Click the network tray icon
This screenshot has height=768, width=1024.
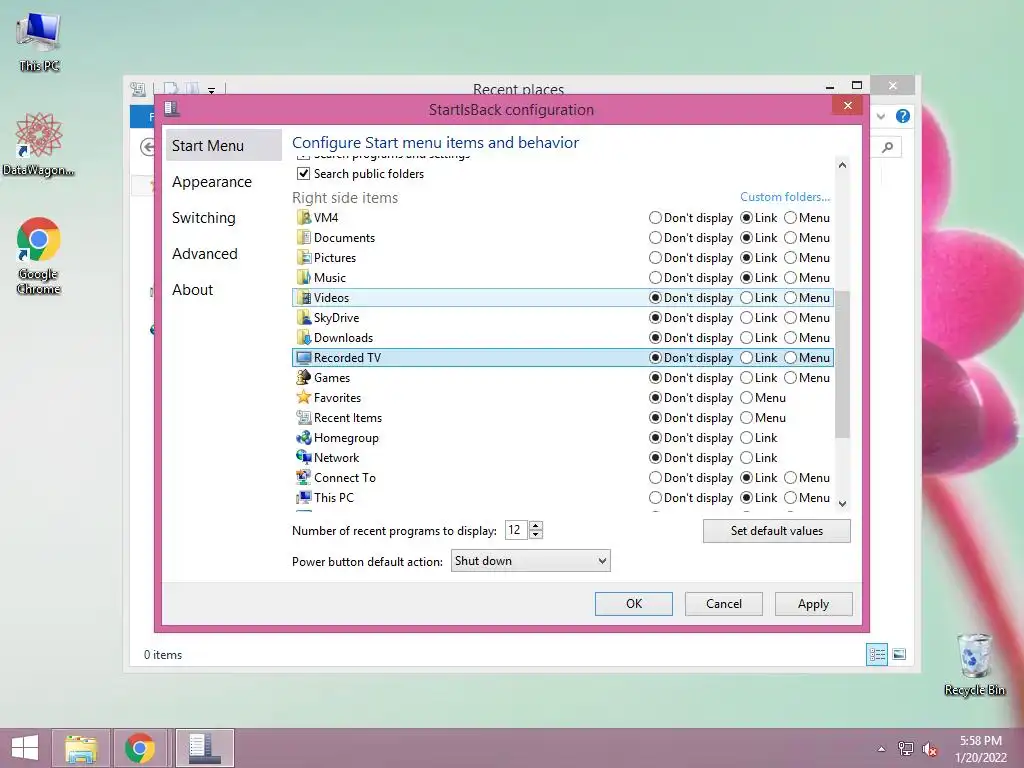[x=905, y=748]
